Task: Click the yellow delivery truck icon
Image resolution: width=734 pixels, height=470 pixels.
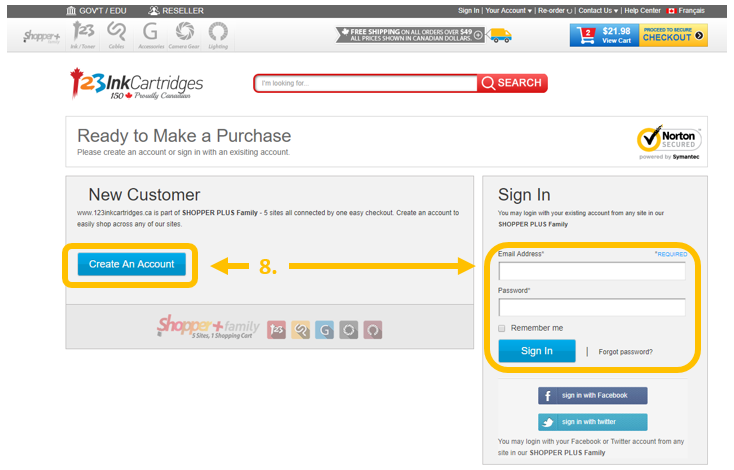Action: (x=499, y=36)
